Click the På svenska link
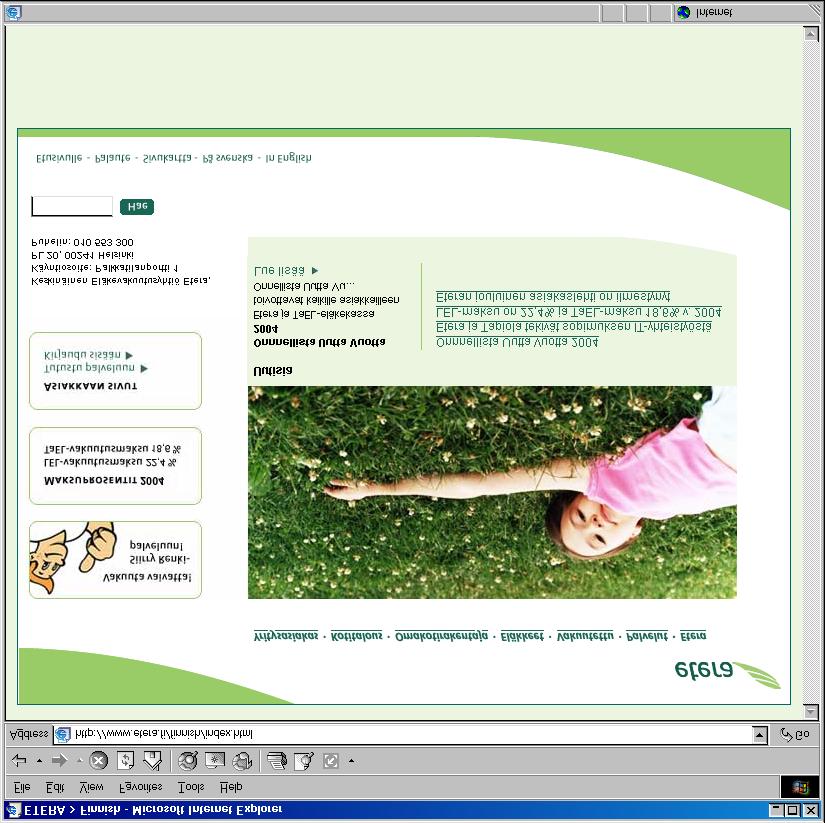 coord(227,158)
